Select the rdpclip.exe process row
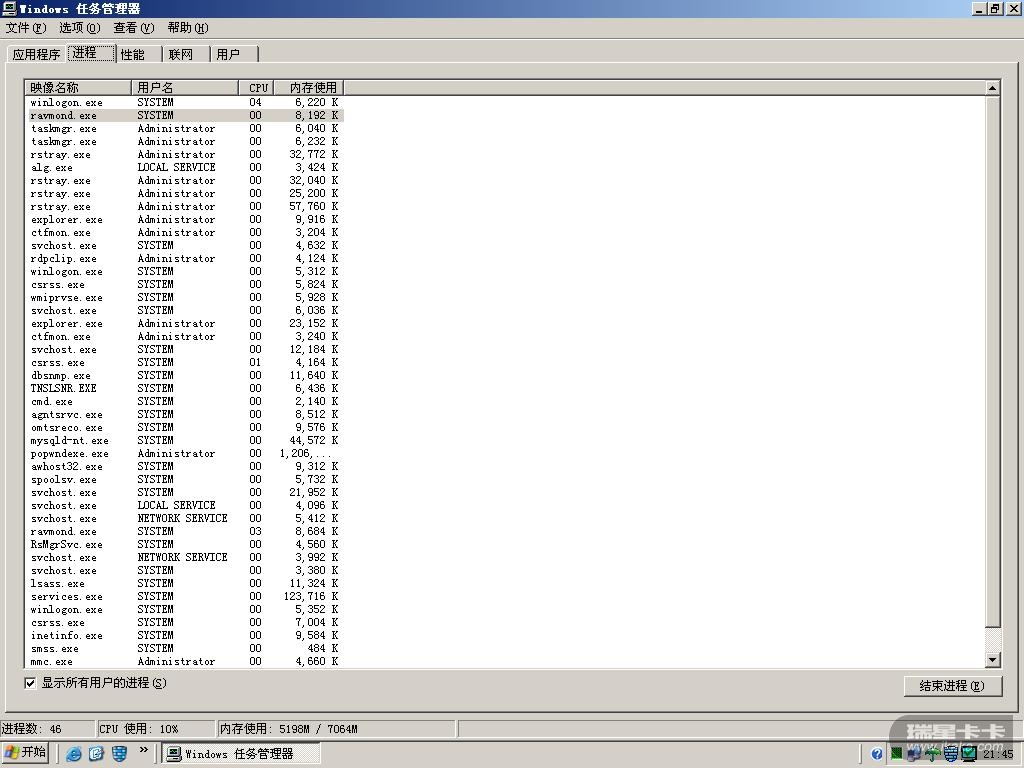The width and height of the screenshot is (1024, 768). pos(184,259)
